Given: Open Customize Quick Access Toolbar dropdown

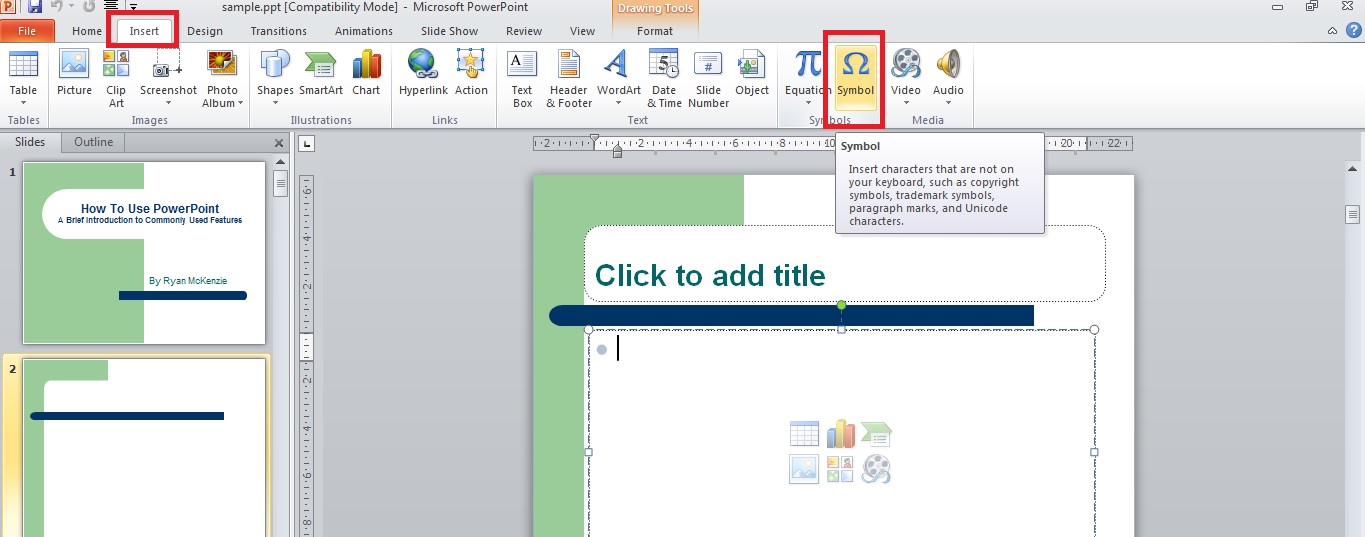Looking at the screenshot, I should (x=133, y=7).
